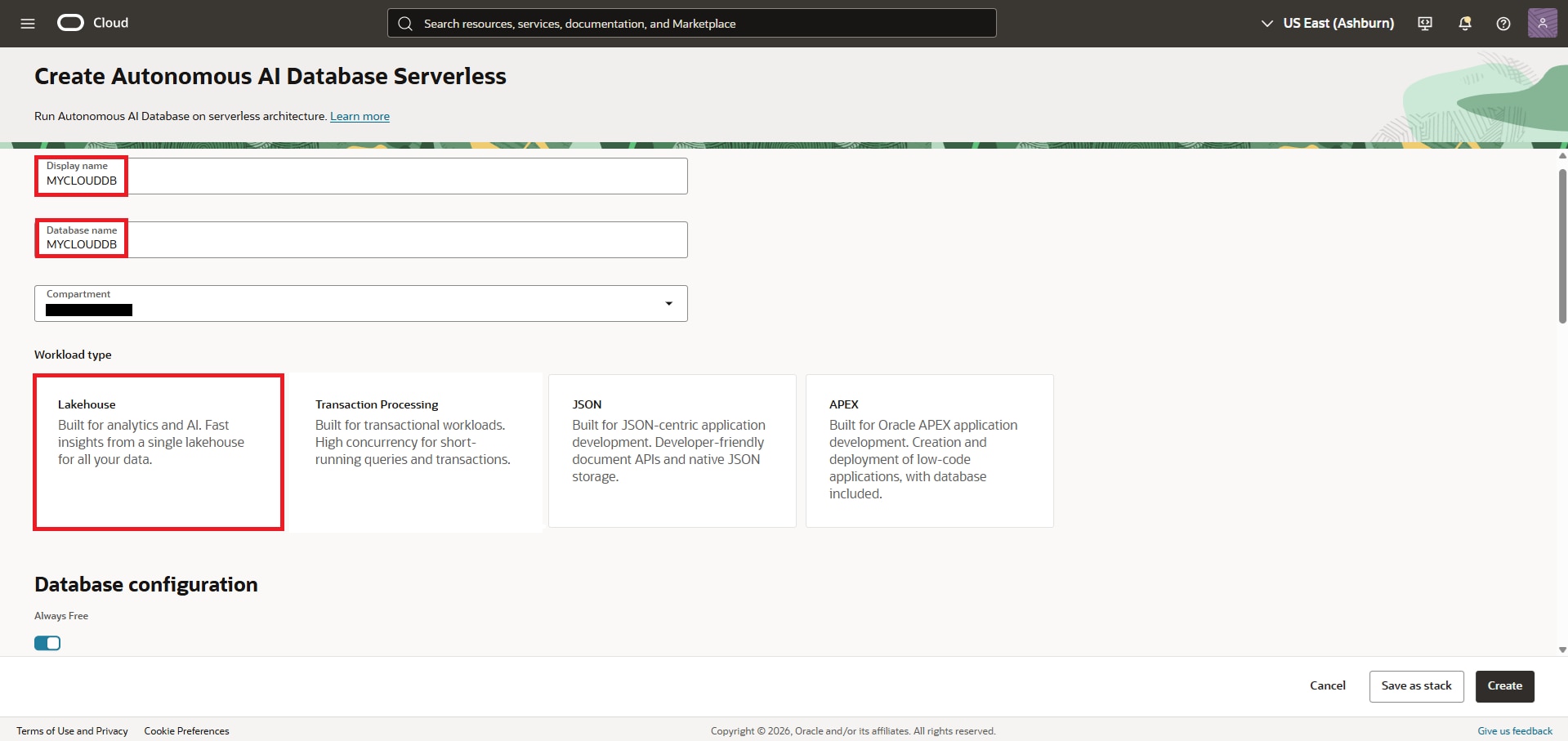Select the JSON workload type

(672, 451)
